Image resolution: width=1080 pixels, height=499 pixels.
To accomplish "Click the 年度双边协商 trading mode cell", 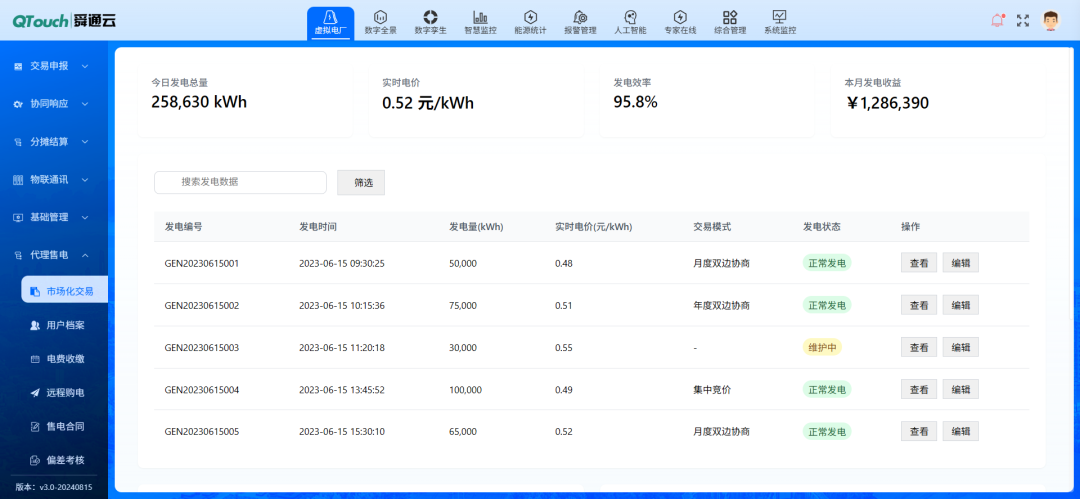I will (x=721, y=305).
